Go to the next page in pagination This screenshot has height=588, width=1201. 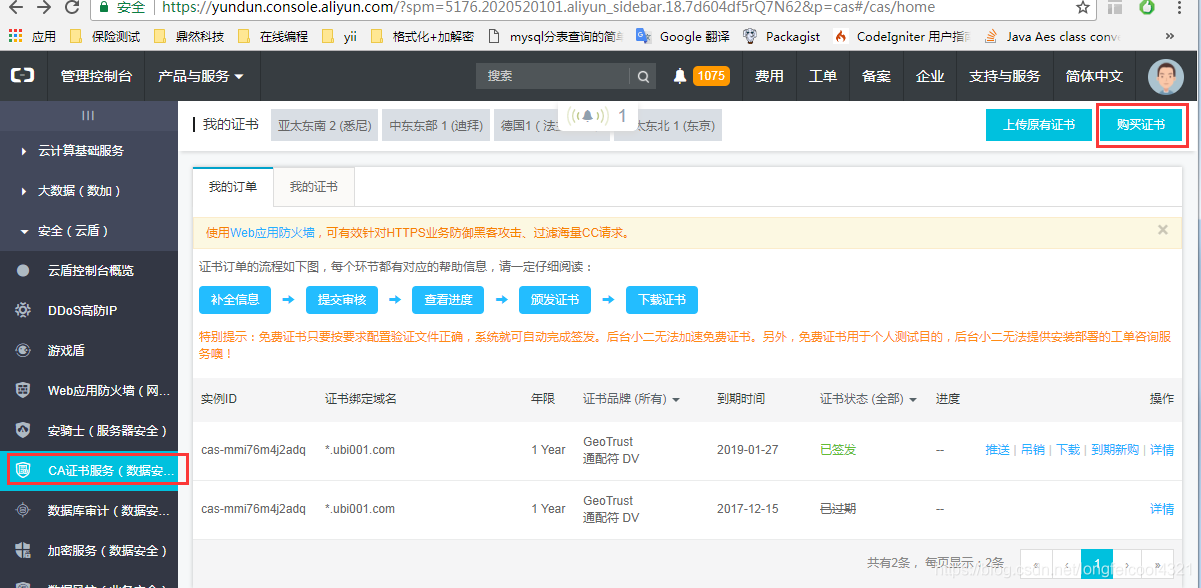point(1127,563)
